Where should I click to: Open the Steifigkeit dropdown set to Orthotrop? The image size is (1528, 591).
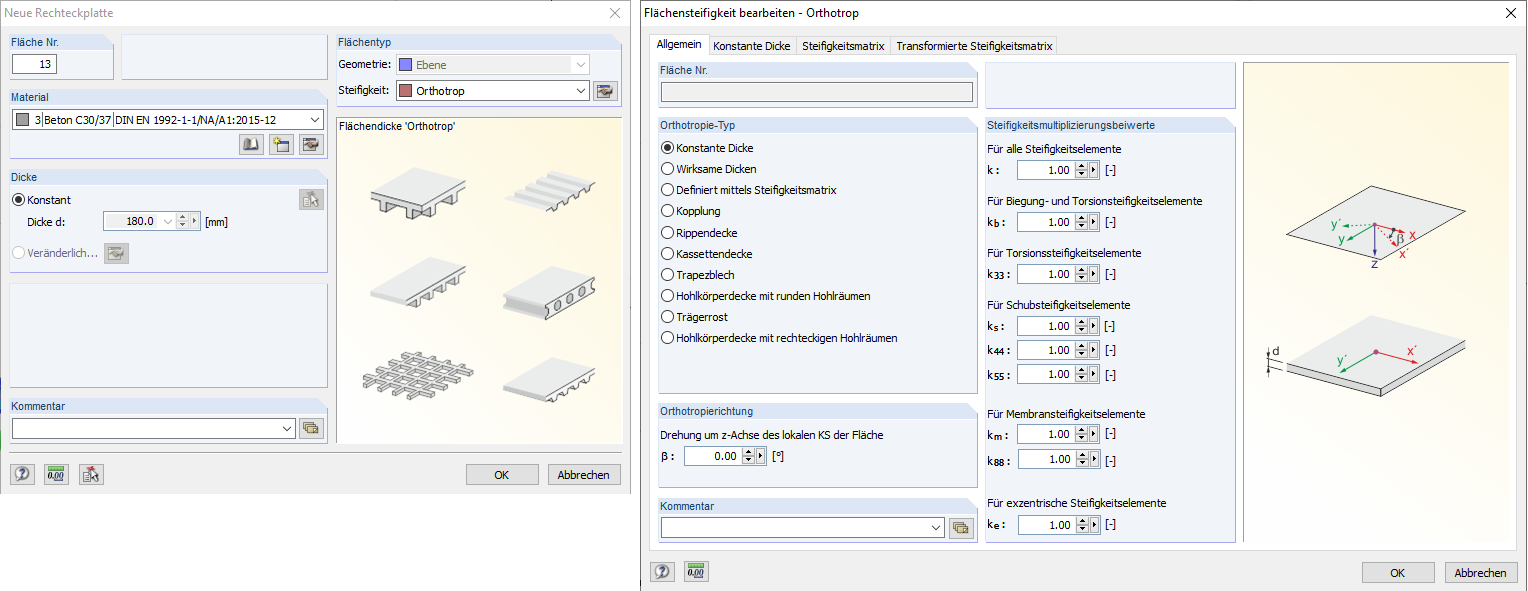pyautogui.click(x=578, y=90)
